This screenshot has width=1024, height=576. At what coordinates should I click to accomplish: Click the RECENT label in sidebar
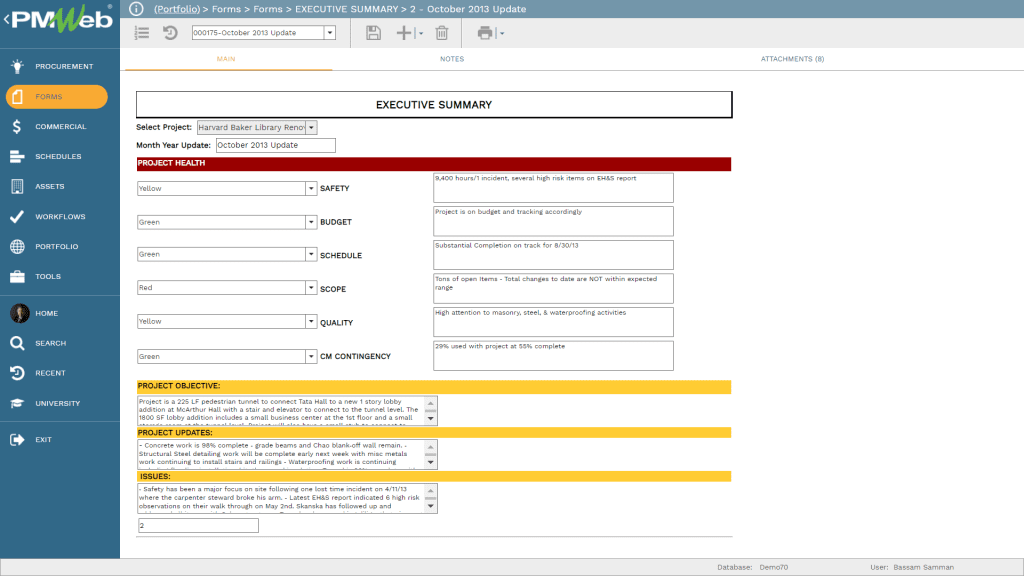(50, 374)
